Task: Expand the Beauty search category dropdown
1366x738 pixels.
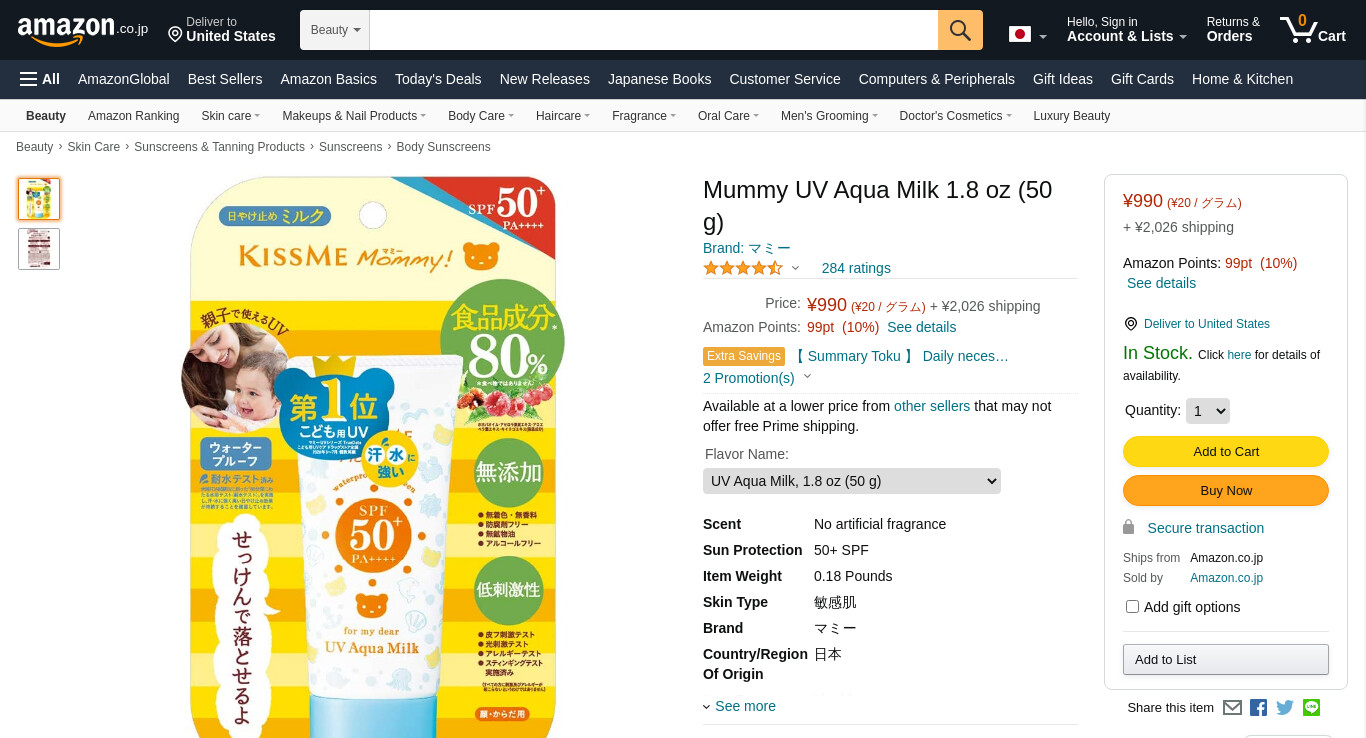Action: [x=335, y=30]
